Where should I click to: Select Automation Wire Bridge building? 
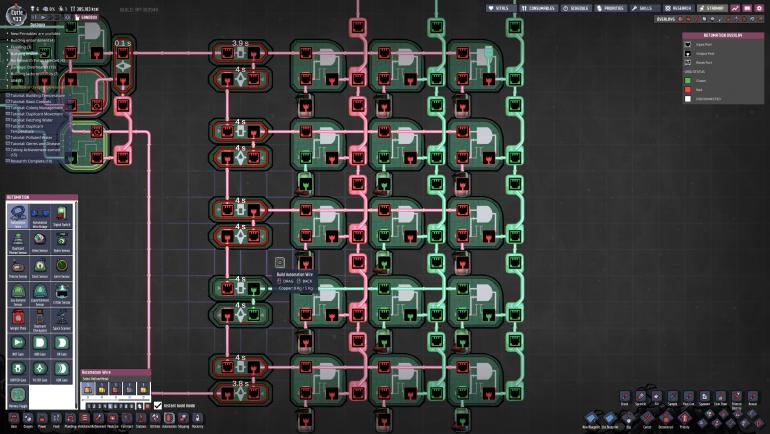[40, 216]
